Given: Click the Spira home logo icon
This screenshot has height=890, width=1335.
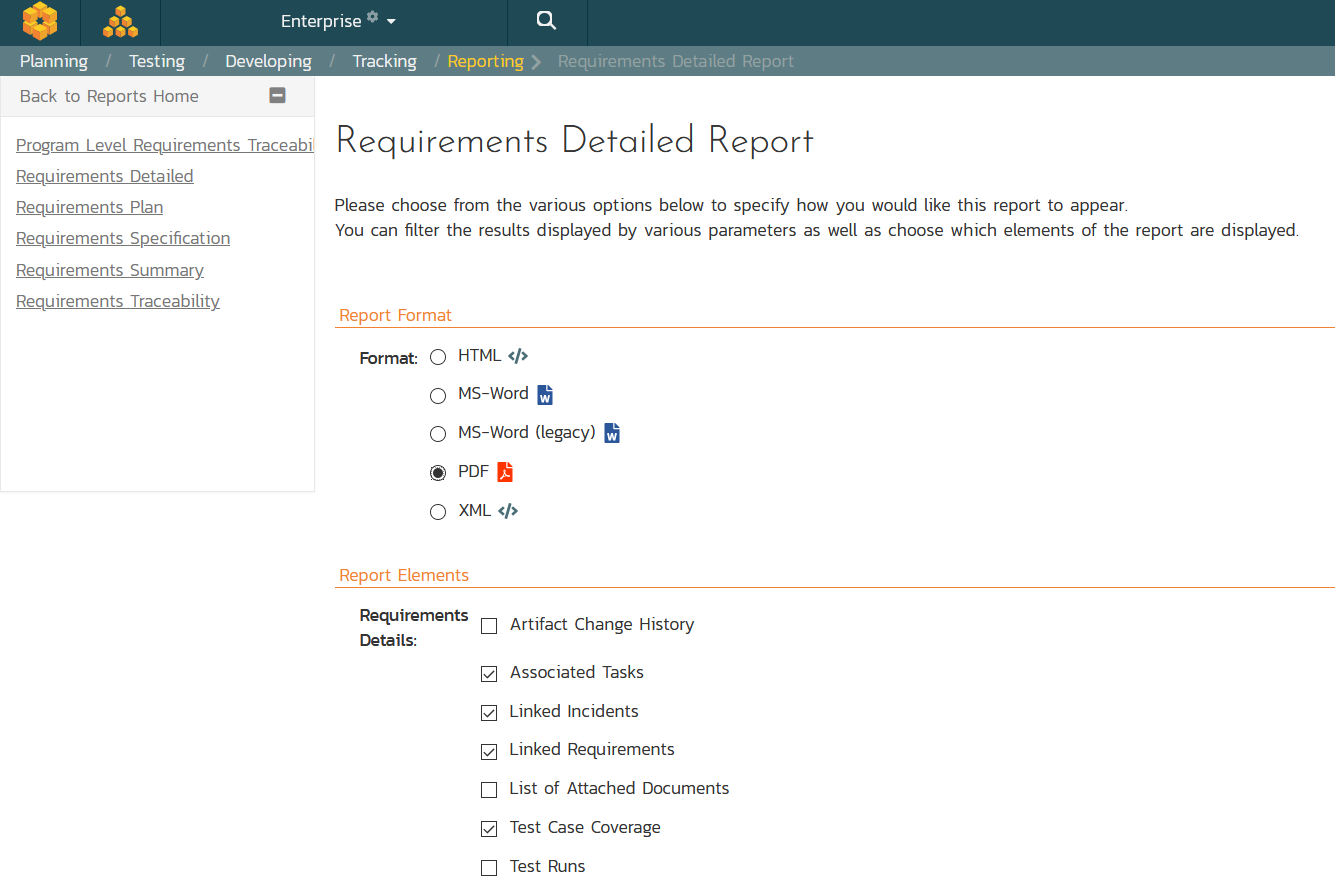Looking at the screenshot, I should pos(40,21).
